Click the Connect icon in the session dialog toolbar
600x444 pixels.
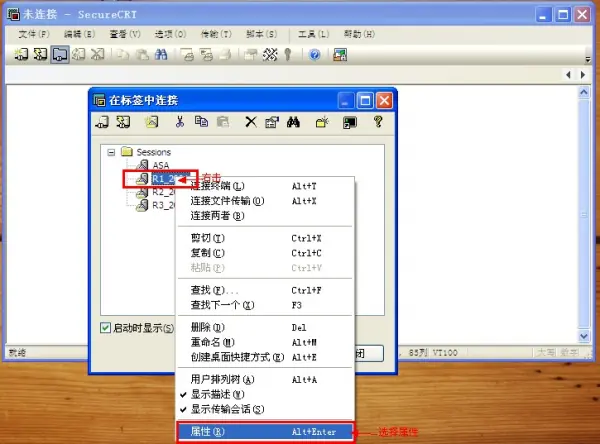pyautogui.click(x=102, y=122)
